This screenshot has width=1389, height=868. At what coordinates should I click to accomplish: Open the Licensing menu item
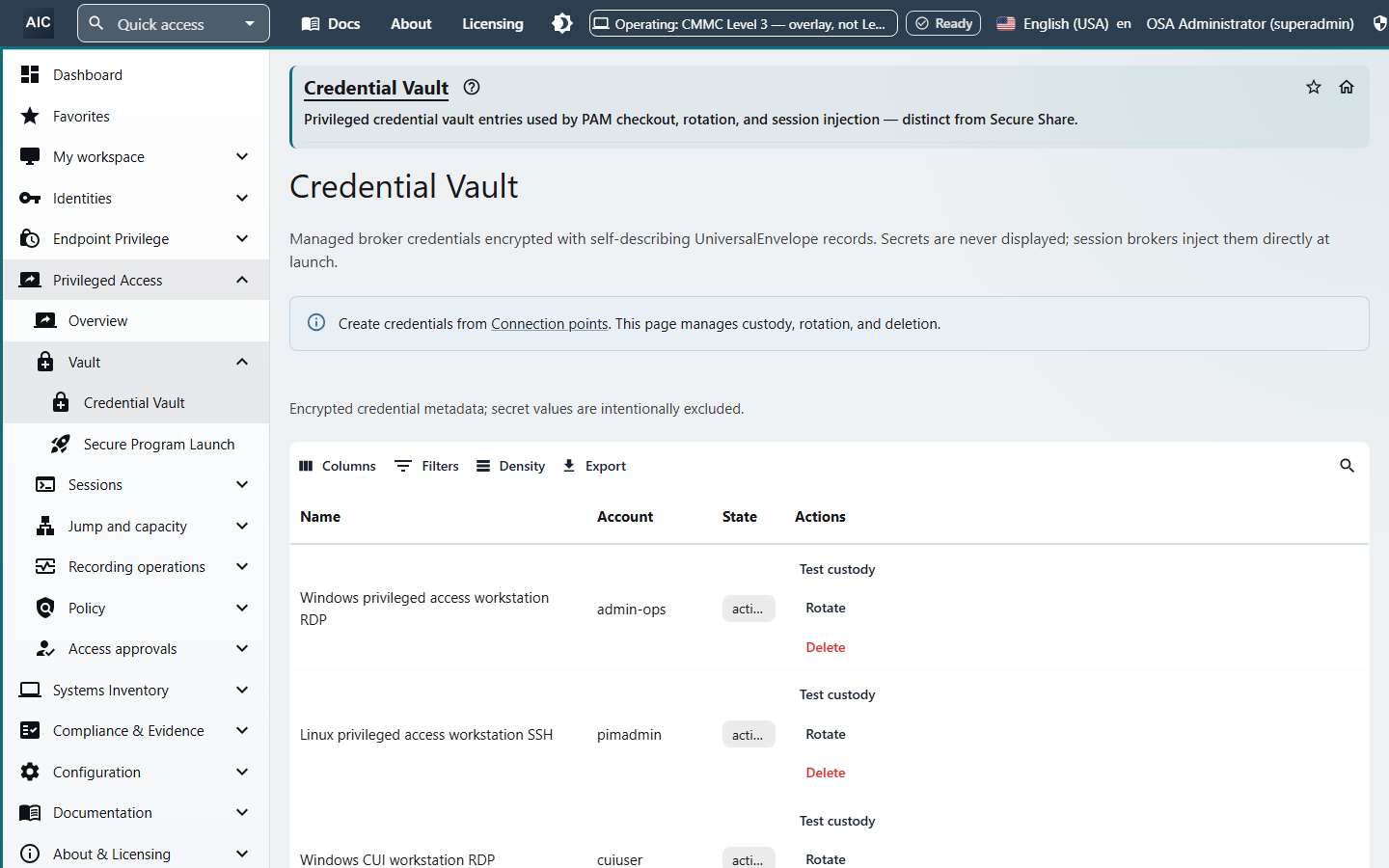click(x=493, y=23)
